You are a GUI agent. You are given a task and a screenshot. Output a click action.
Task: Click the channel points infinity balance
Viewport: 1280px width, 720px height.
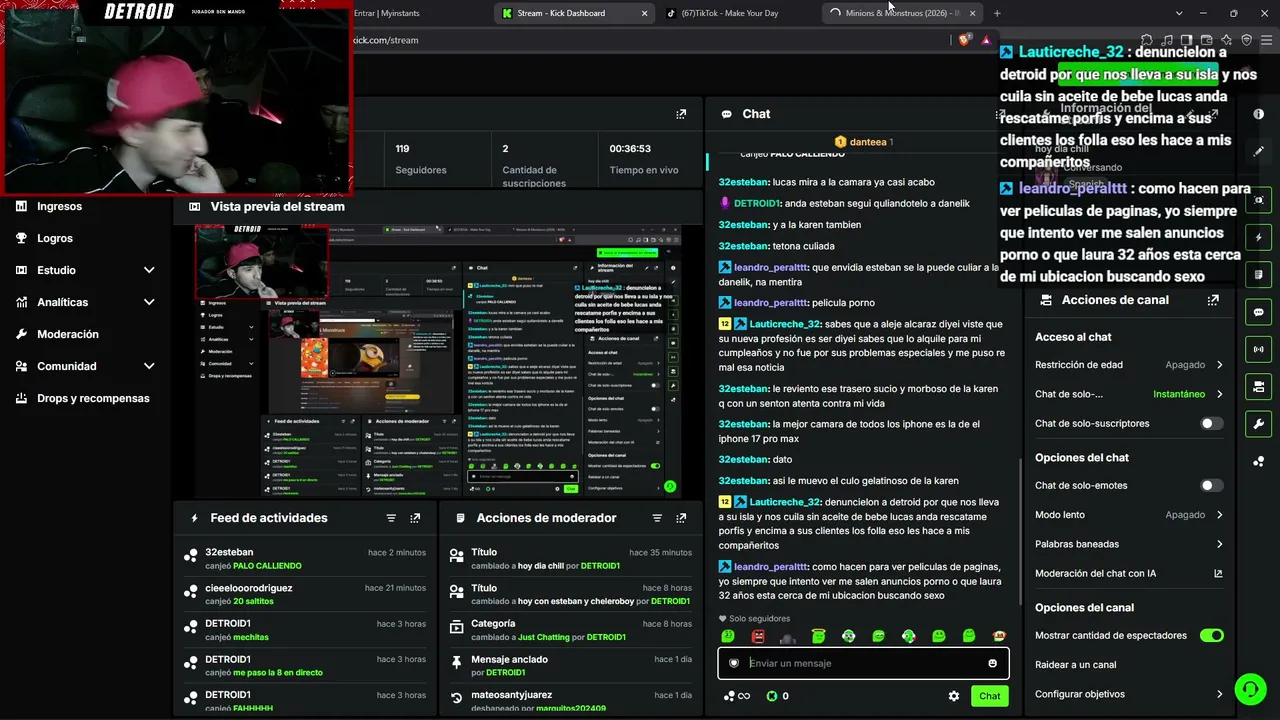pyautogui.click(x=737, y=696)
